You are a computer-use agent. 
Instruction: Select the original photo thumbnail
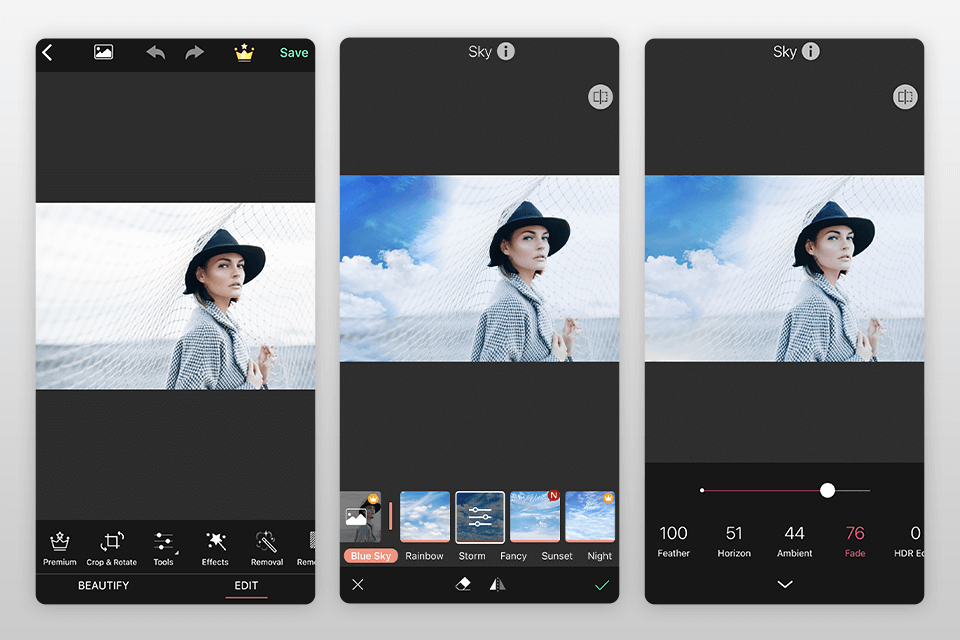pyautogui.click(x=361, y=517)
